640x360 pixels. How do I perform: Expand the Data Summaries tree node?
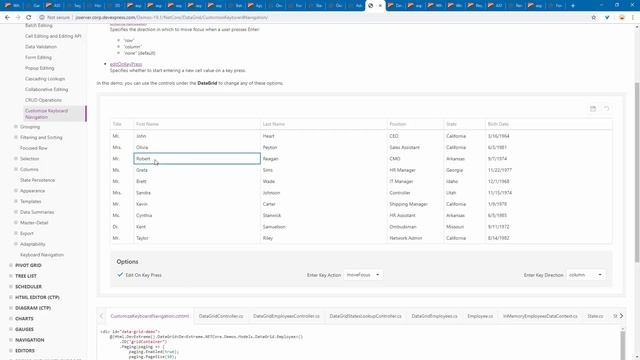(16, 212)
